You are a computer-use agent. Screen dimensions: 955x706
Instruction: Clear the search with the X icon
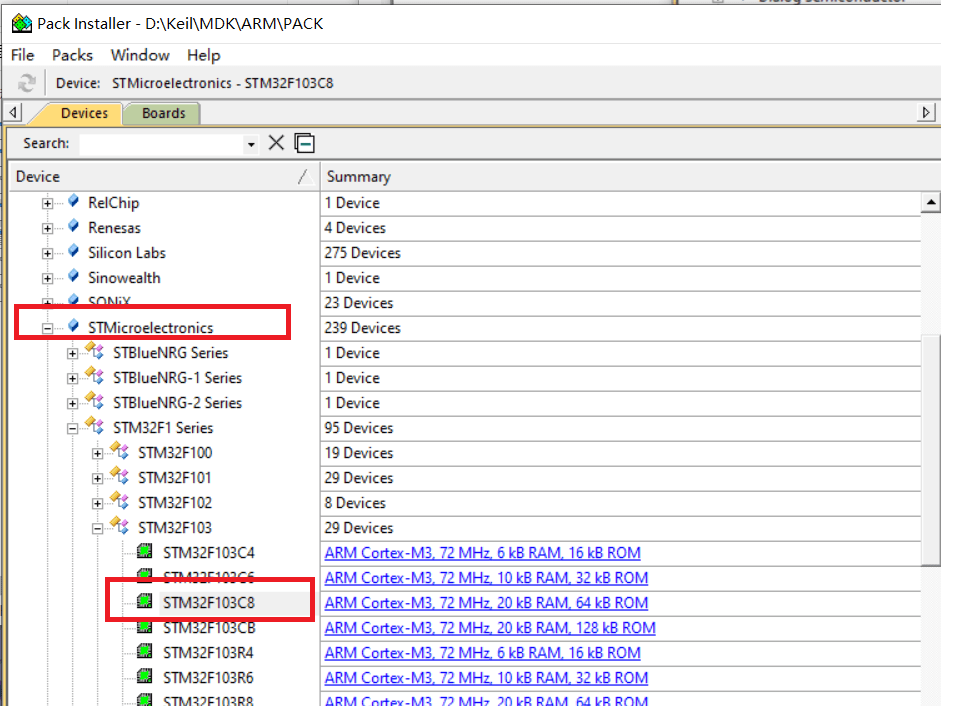pos(276,143)
